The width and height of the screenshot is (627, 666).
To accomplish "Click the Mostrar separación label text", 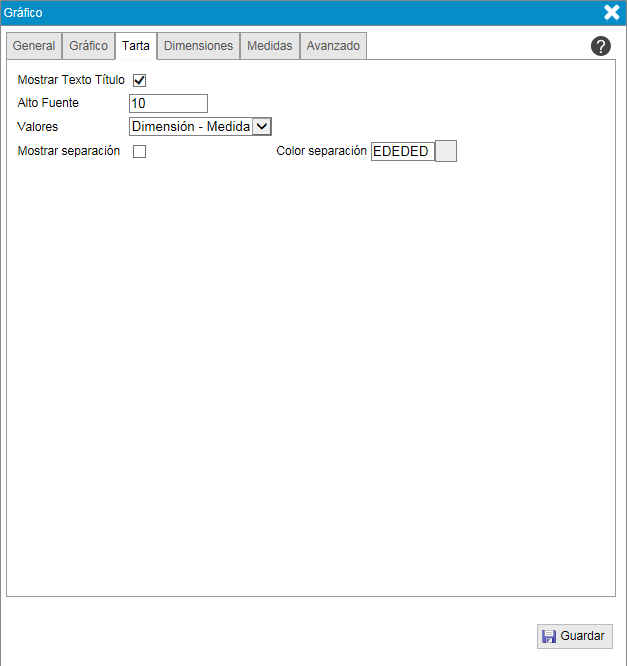I will [69, 151].
